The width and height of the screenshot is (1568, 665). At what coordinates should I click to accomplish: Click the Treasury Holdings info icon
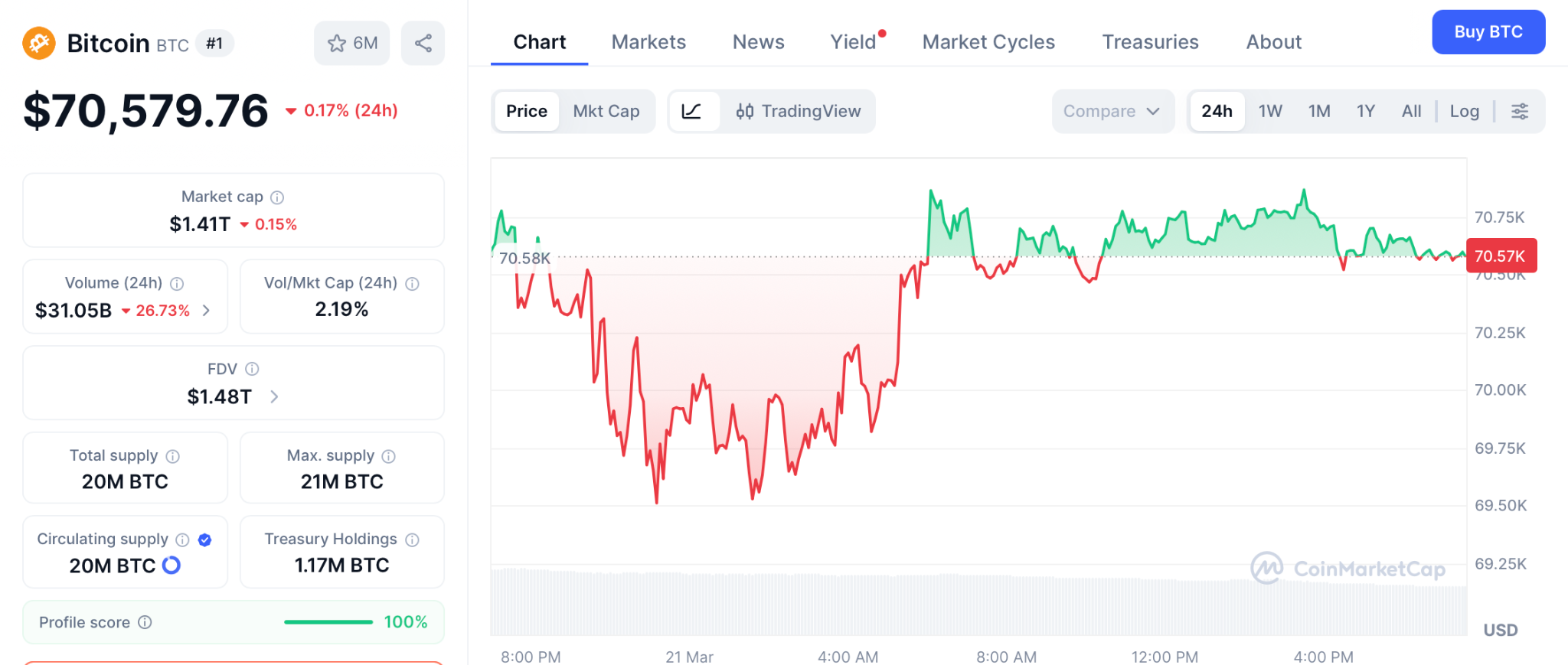(x=413, y=539)
